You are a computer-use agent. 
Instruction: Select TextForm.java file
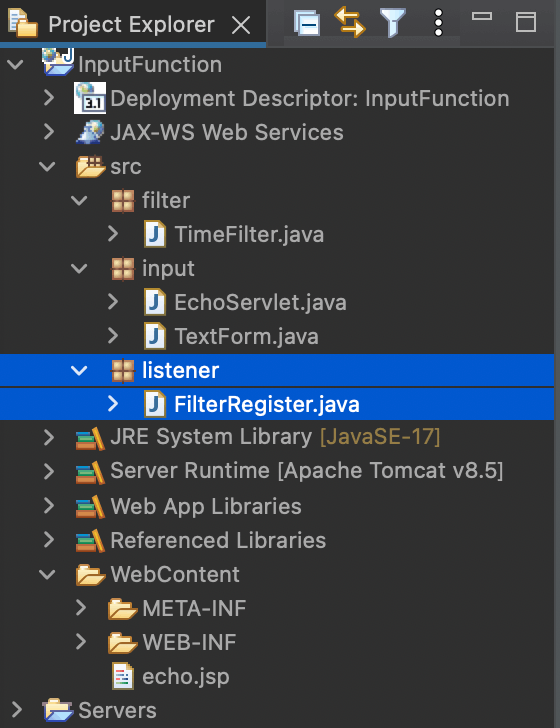246,336
